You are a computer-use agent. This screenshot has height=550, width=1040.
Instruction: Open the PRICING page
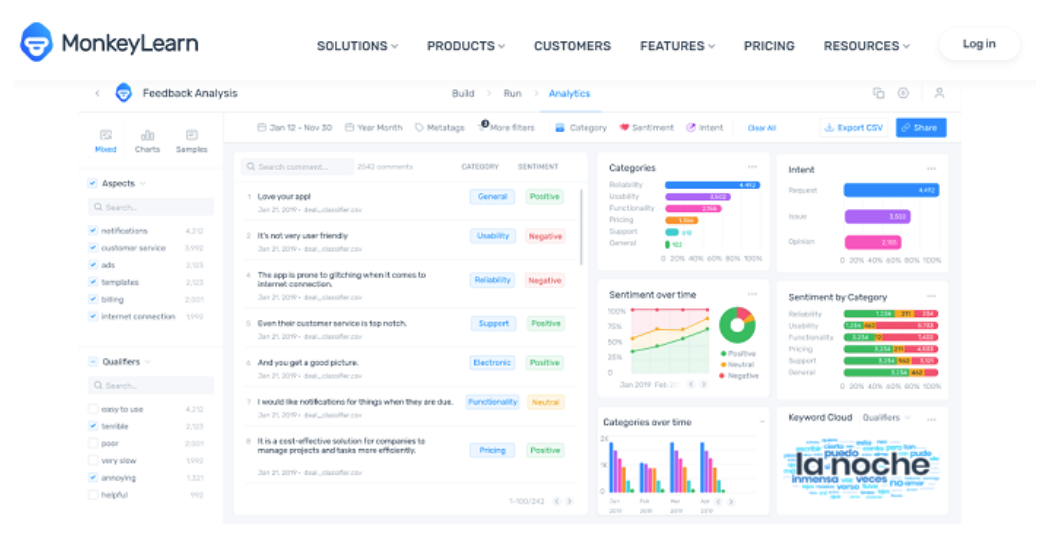click(769, 46)
